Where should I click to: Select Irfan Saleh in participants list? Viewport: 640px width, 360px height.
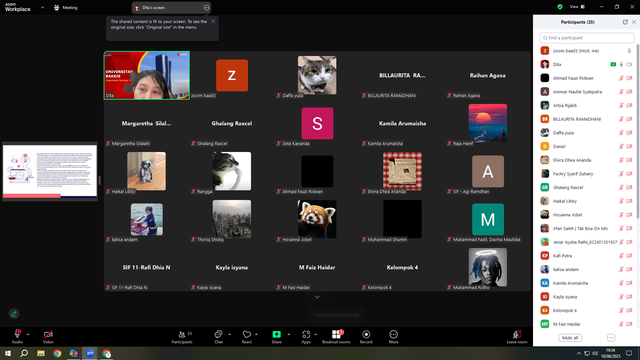point(587,229)
